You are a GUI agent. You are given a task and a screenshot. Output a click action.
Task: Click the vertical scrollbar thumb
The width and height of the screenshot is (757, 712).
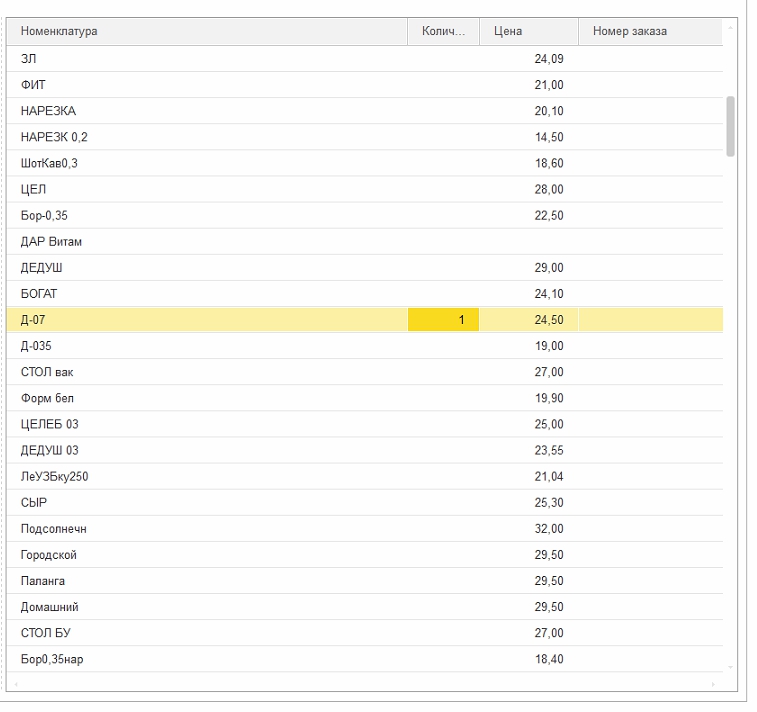(730, 127)
